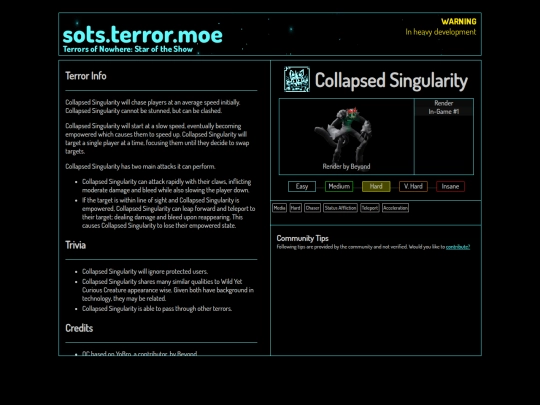This screenshot has height=405, width=540.
Task: Select the Hard difficulty marker in yellow
Action: point(376,186)
